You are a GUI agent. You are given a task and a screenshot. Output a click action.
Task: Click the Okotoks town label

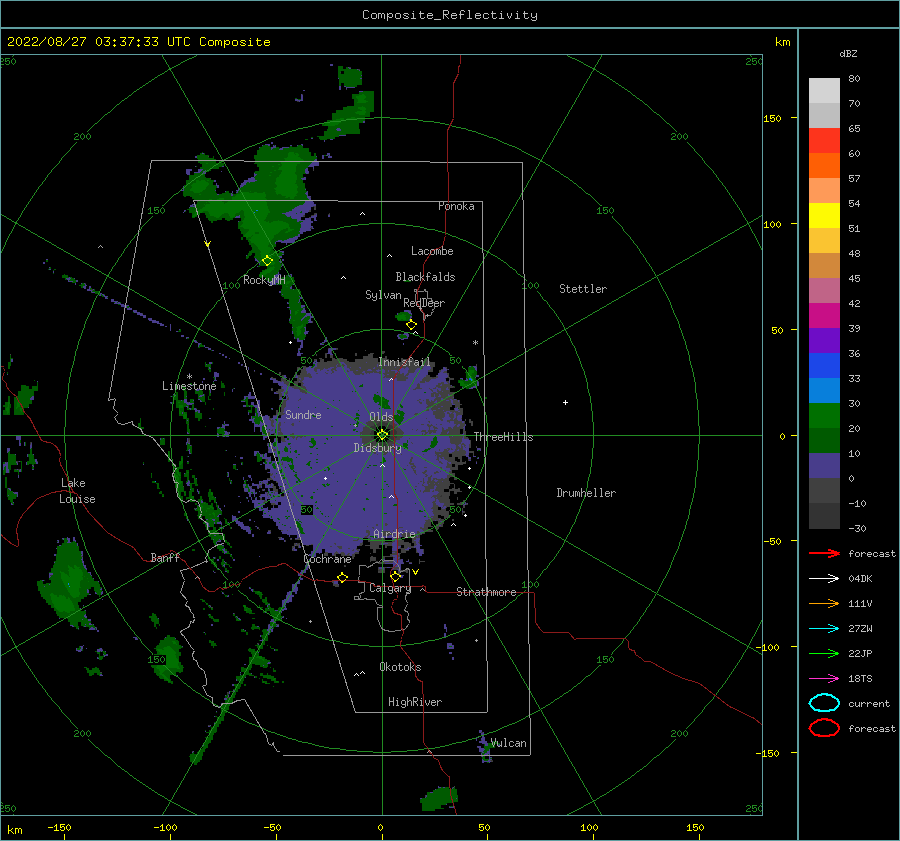point(400,667)
